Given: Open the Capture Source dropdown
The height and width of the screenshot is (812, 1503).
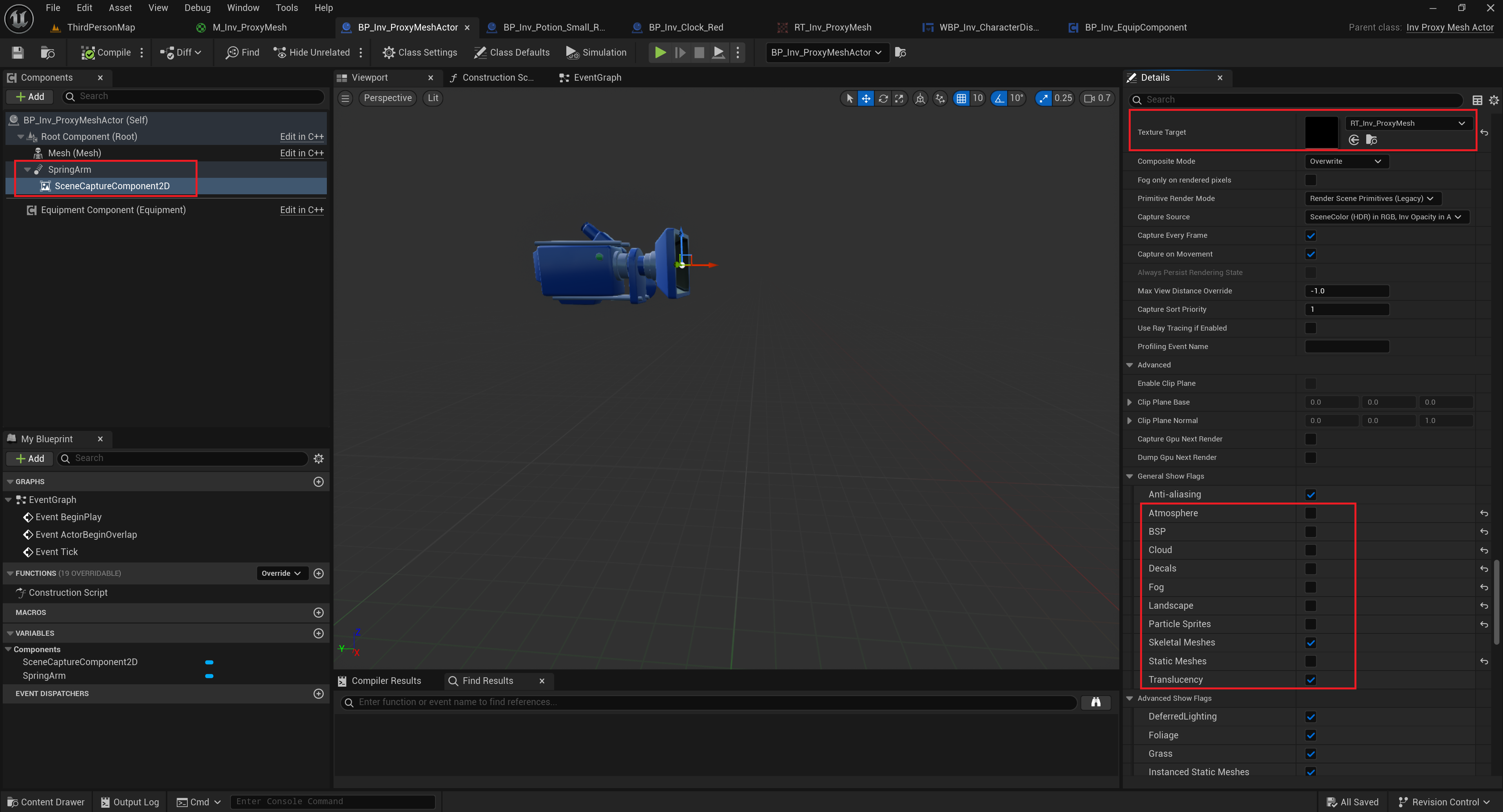Looking at the screenshot, I should tap(1385, 217).
